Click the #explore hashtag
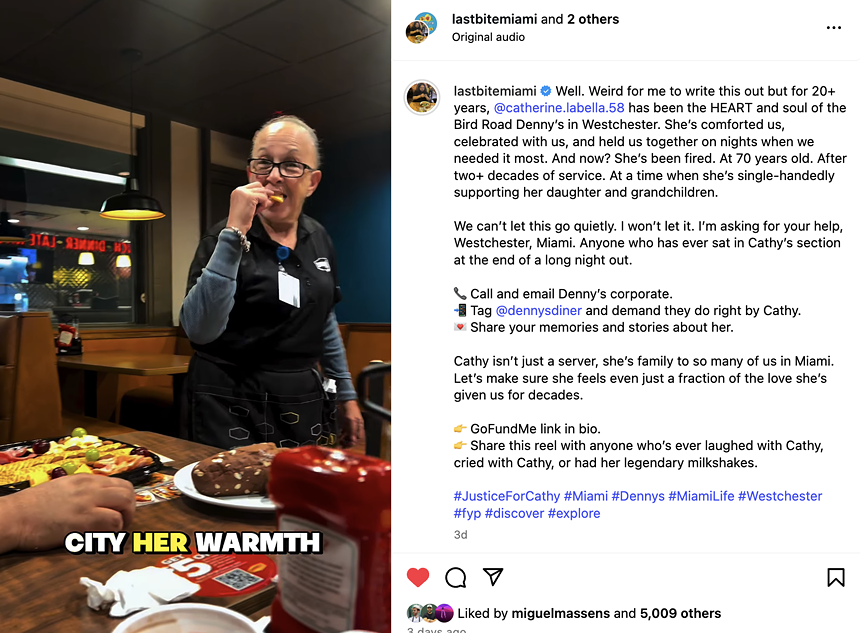This screenshot has width=860, height=633. (574, 513)
